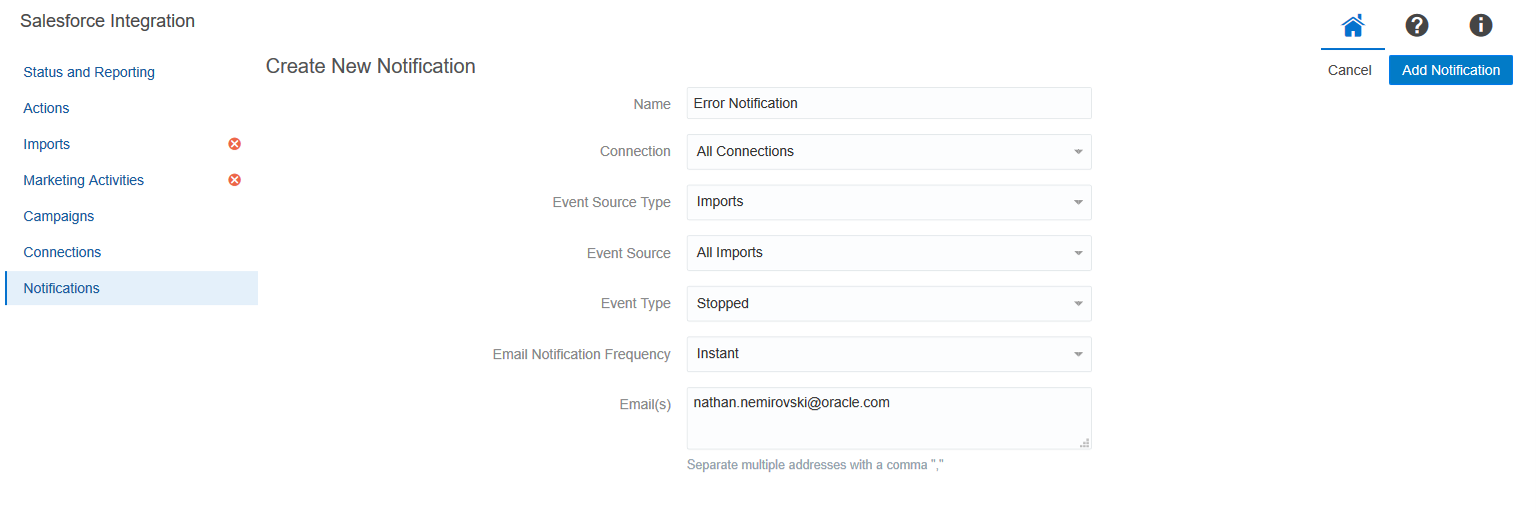1536x514 pixels.
Task: Select the Notifications sidebar item
Action: (62, 288)
